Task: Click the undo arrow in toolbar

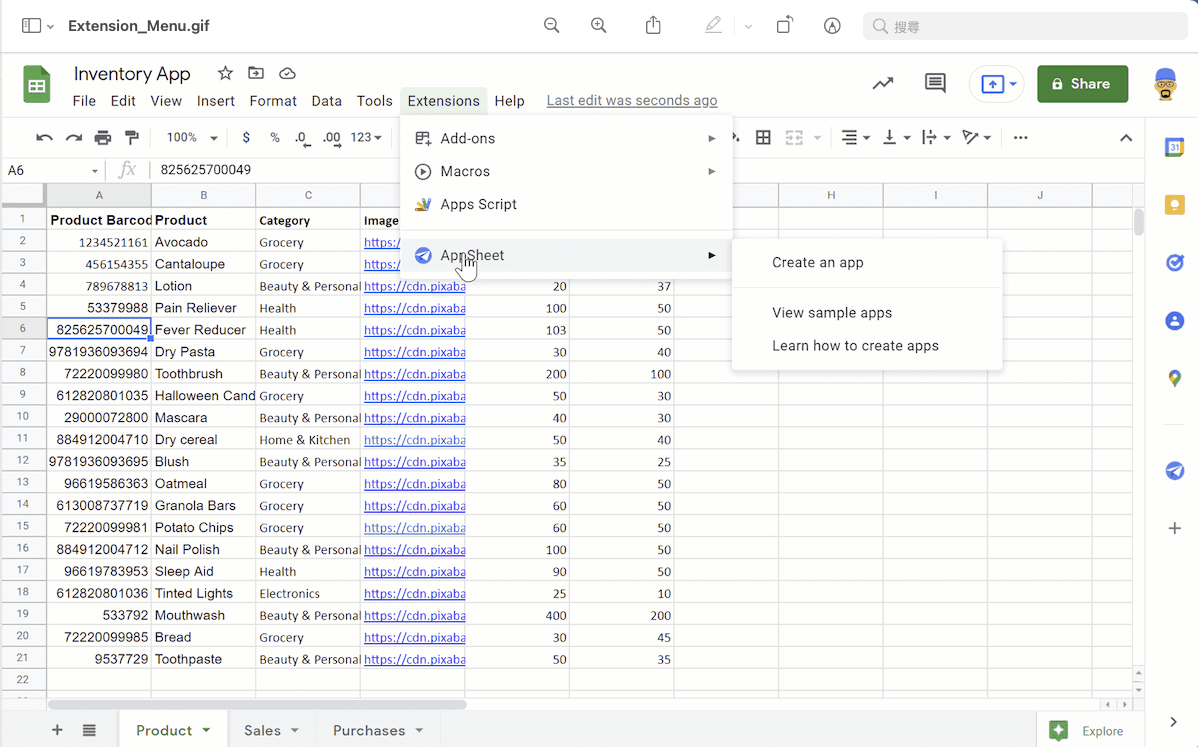Action: (44, 138)
